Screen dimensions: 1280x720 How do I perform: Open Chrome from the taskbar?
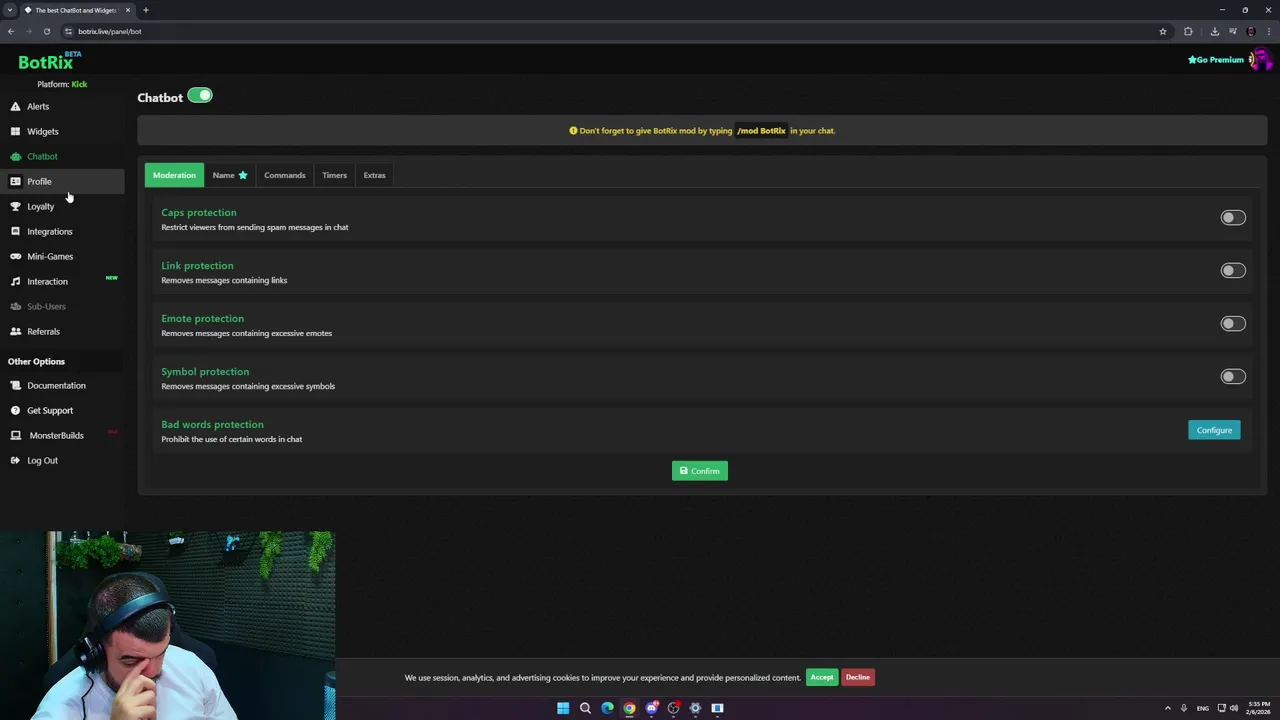(x=629, y=708)
